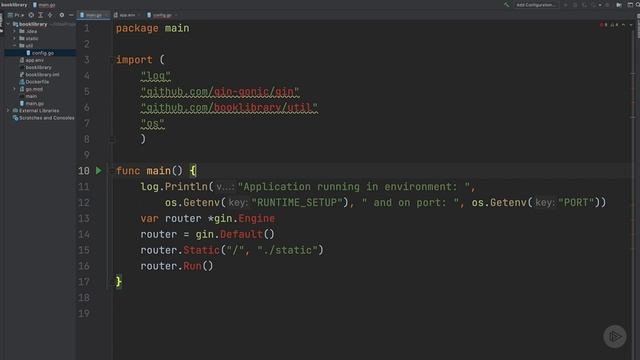The height and width of the screenshot is (360, 640).
Task: Open the Project panel settings gear
Action: (62, 15)
